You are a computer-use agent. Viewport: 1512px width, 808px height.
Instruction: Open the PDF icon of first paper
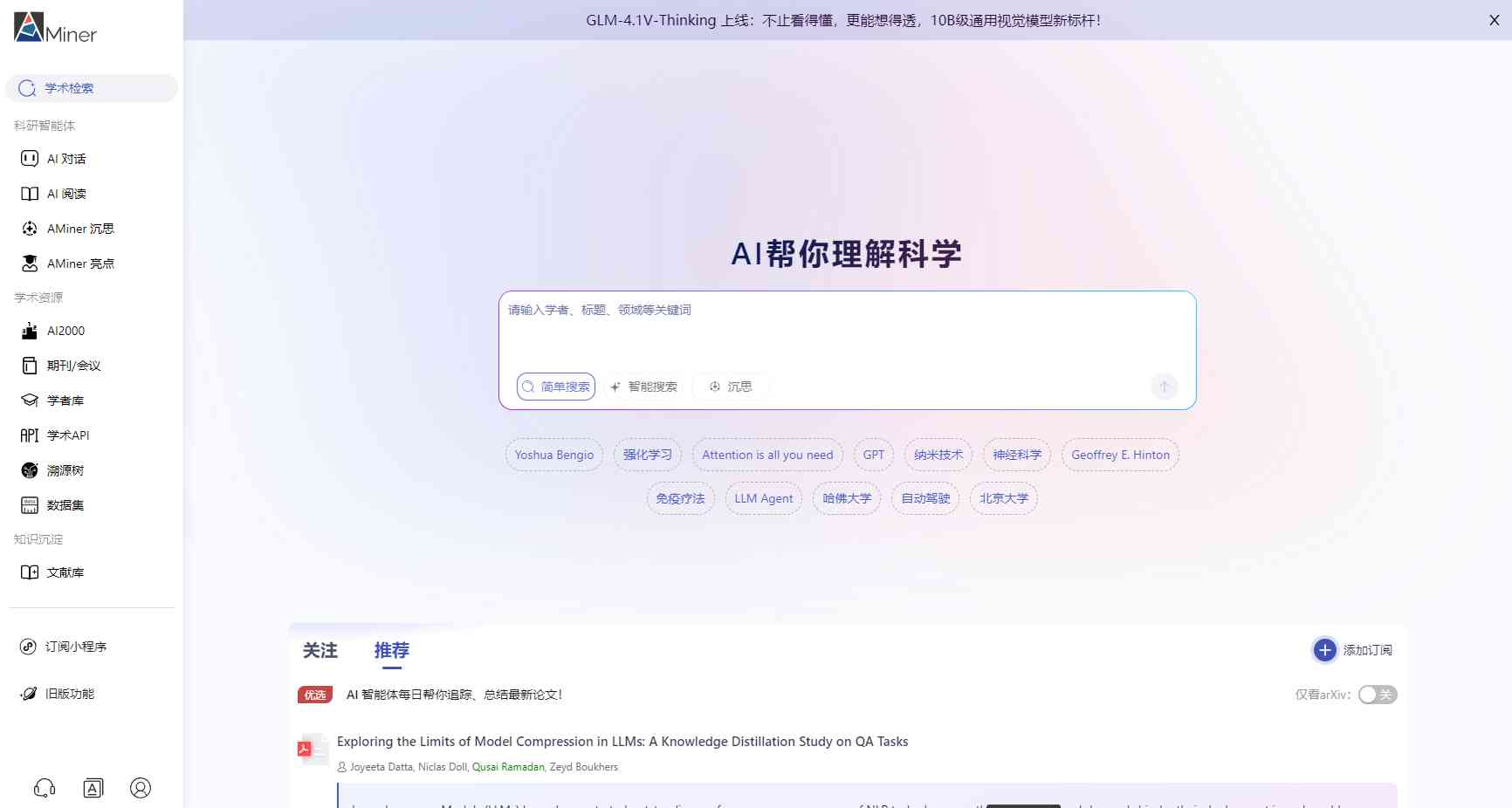[312, 749]
